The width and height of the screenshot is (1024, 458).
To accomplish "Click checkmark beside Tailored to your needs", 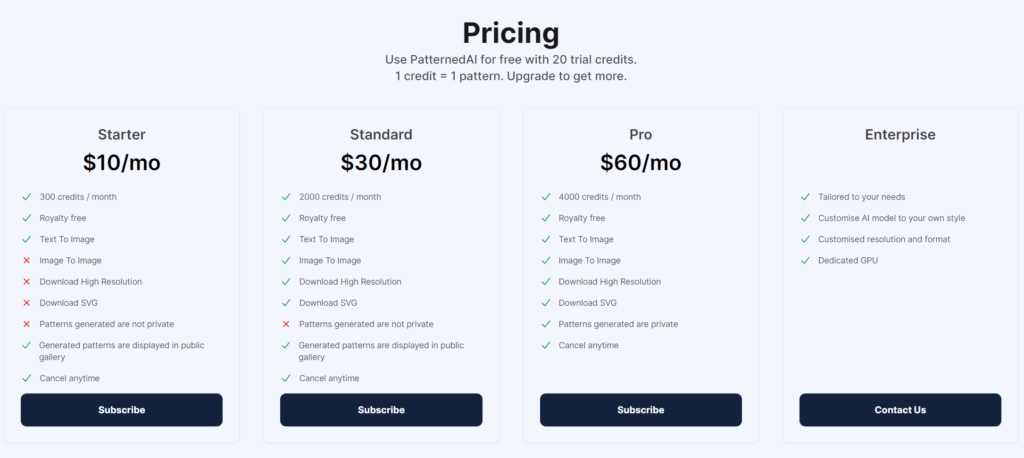I will click(x=805, y=197).
